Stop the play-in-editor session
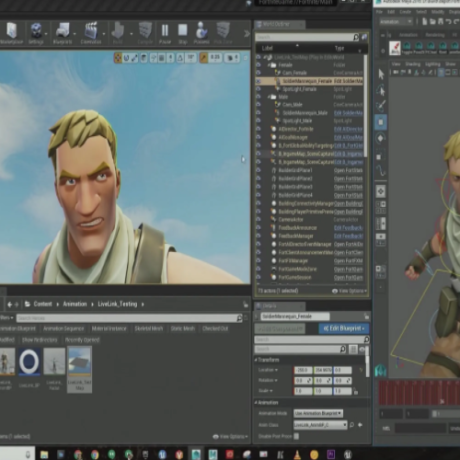 (183, 33)
